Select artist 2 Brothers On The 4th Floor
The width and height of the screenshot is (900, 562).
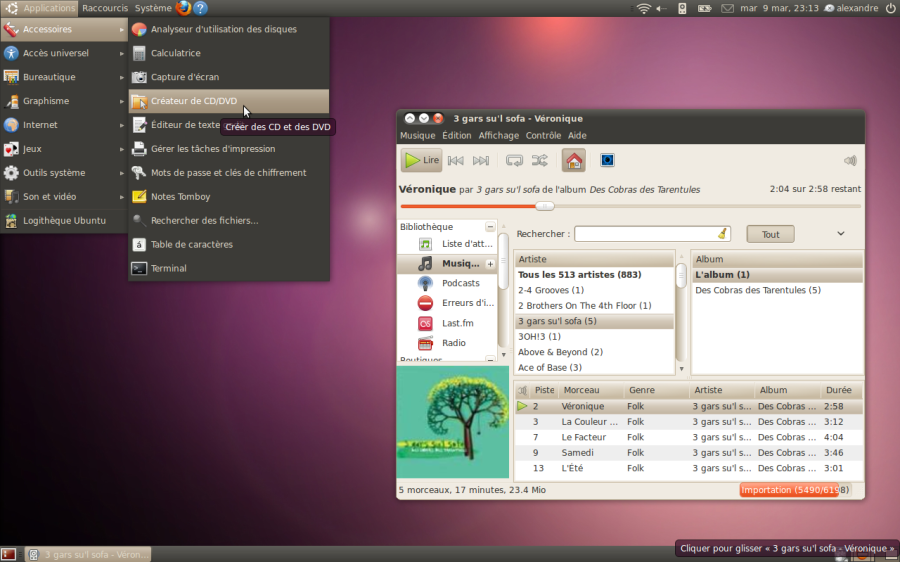[x=594, y=305]
